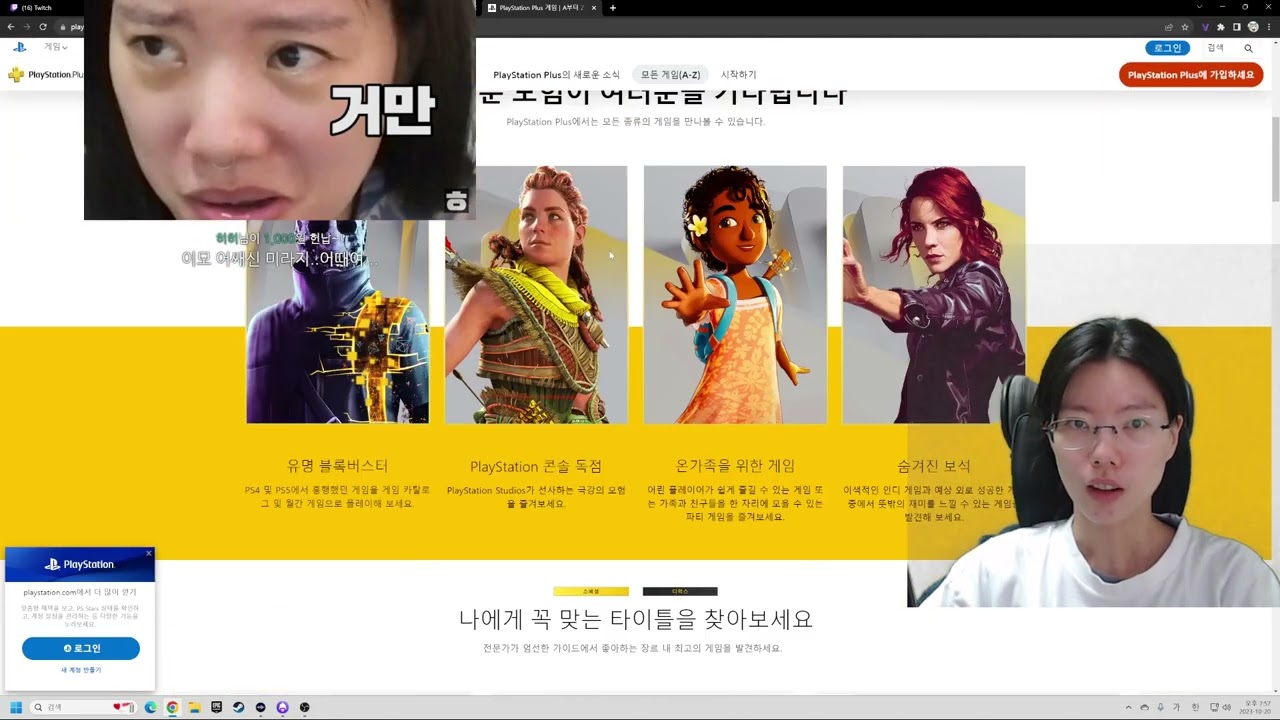Open Microsoft Edge from the taskbar
This screenshot has width=1280, height=720.
tap(151, 707)
